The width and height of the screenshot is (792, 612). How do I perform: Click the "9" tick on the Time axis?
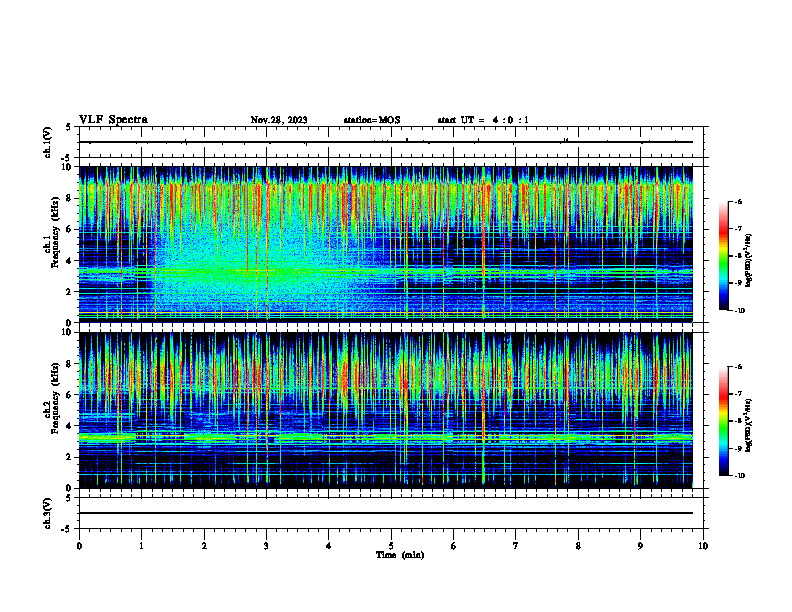pos(640,546)
